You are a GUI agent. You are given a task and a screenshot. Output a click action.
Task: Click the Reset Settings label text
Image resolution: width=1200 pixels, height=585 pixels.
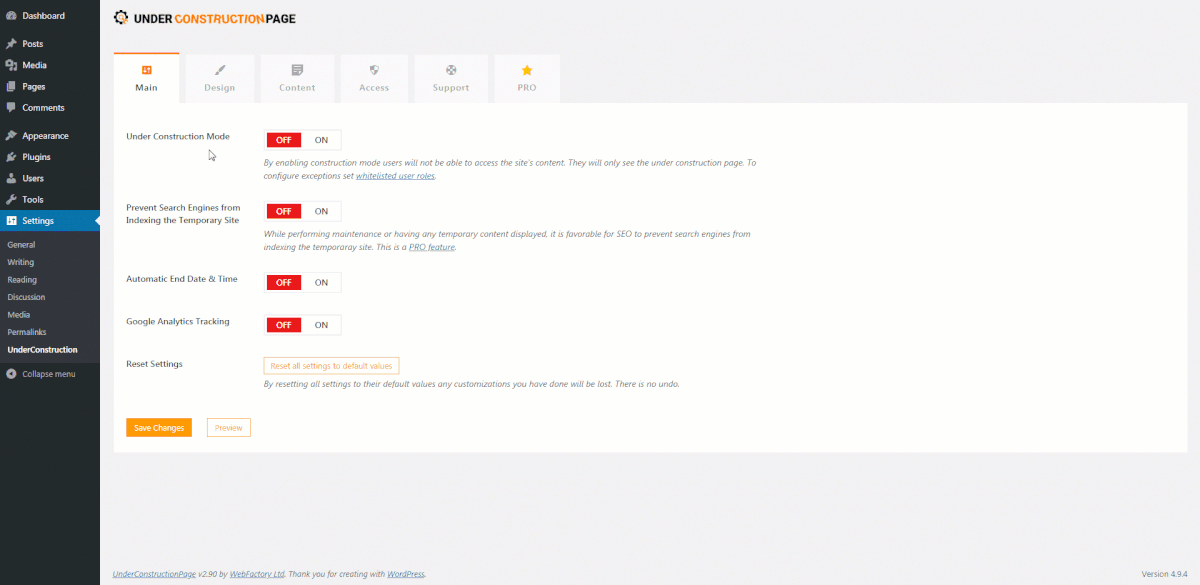coord(154,364)
